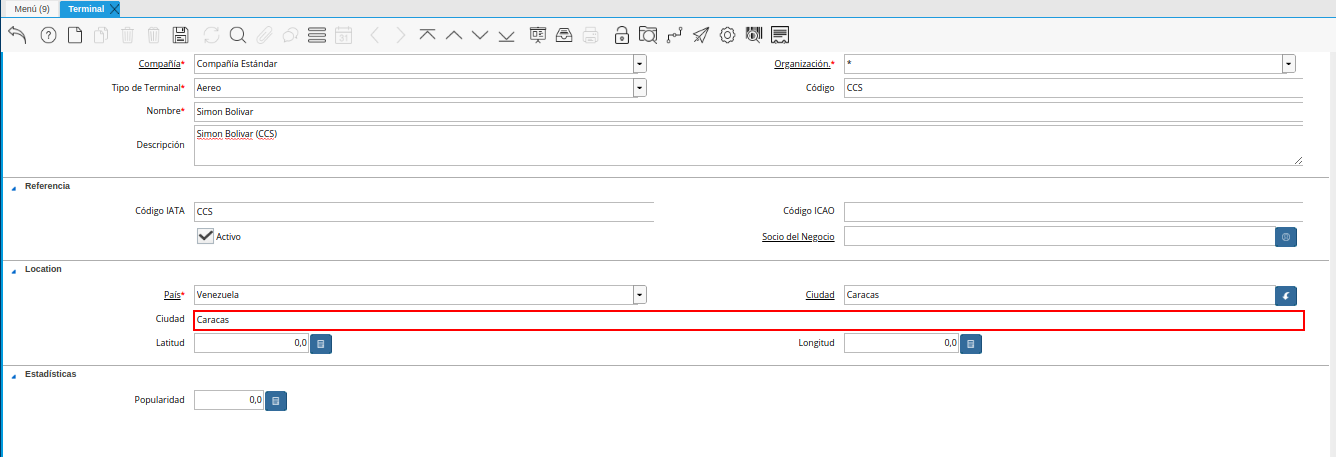The height and width of the screenshot is (457, 1336).
Task: Click into the Código ICAO field
Action: 1072,212
